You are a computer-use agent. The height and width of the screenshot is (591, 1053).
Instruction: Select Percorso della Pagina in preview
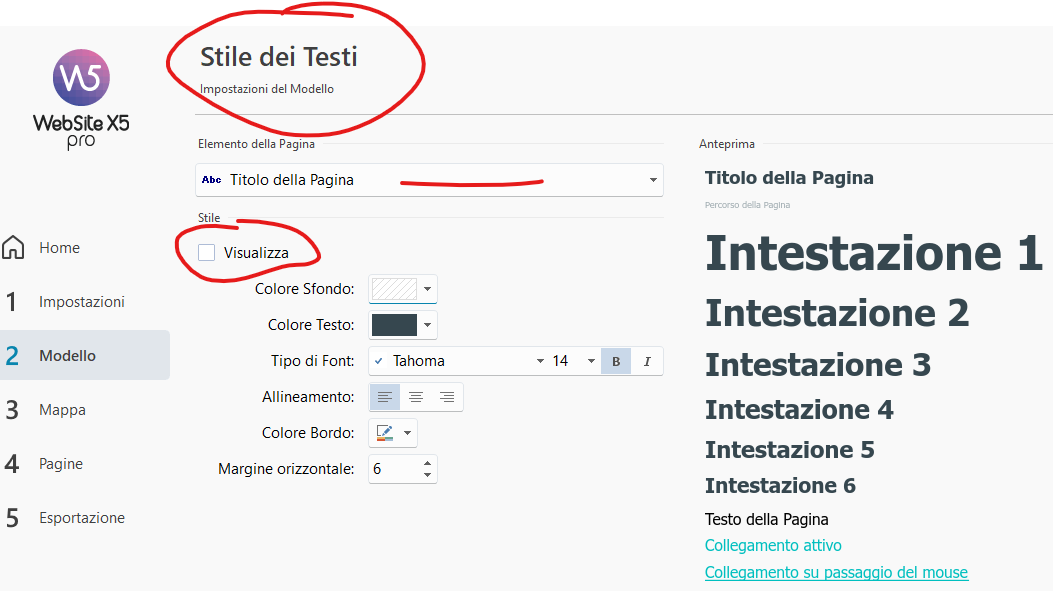click(x=747, y=205)
